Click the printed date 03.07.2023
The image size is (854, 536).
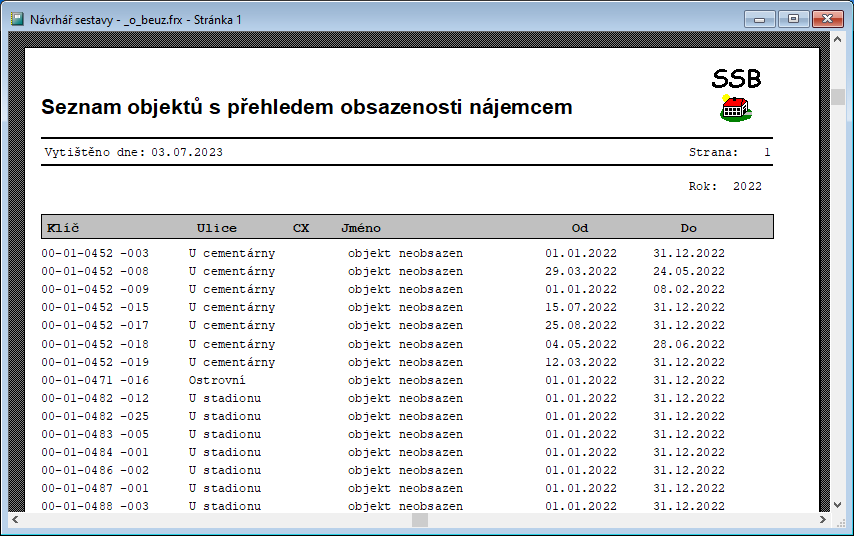187,152
